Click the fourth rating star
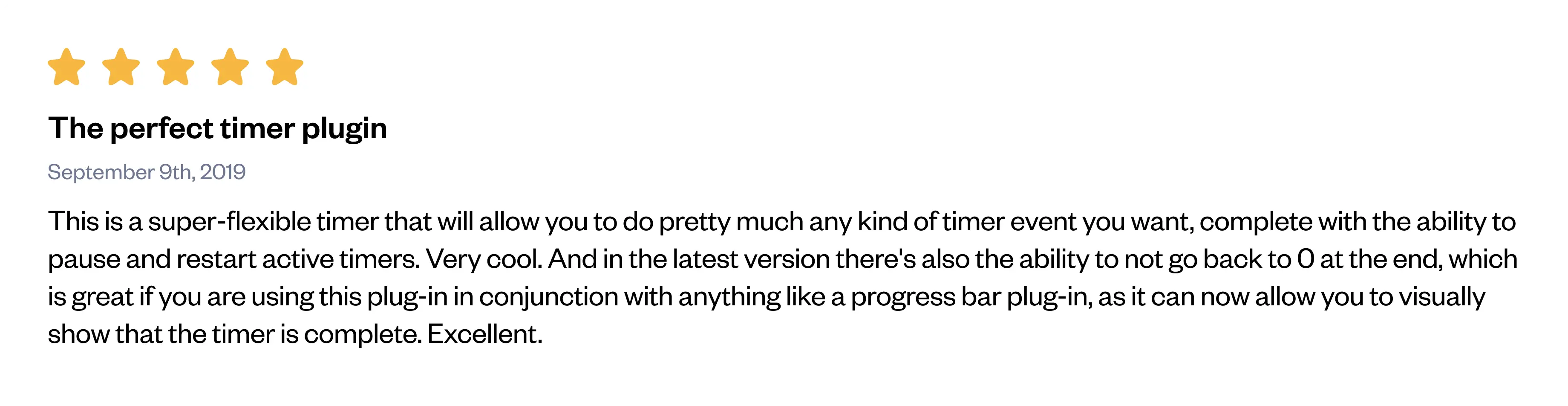This screenshot has height=406, width=1568. [230, 67]
